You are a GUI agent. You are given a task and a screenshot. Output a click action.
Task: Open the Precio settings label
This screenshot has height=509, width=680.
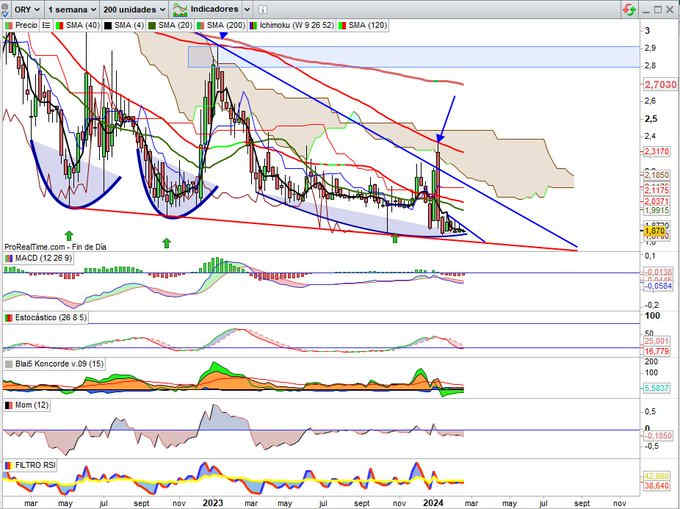(x=22, y=25)
